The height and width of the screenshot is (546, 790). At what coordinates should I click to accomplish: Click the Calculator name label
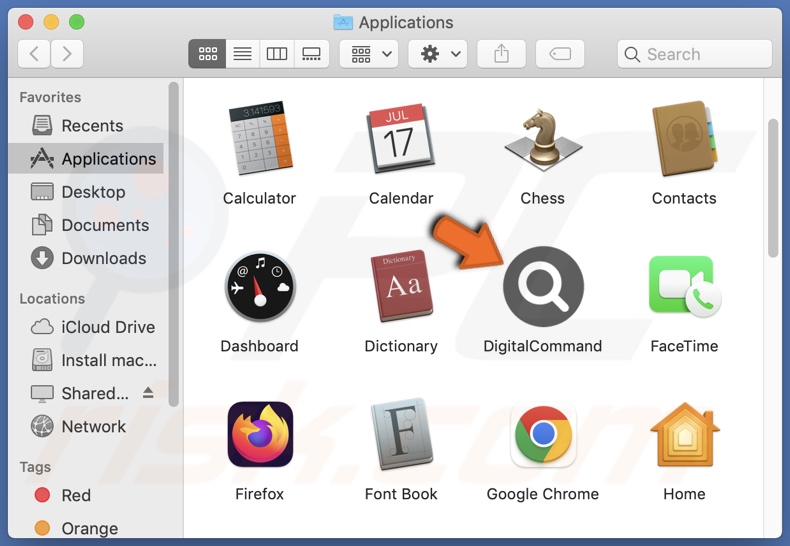click(x=259, y=198)
